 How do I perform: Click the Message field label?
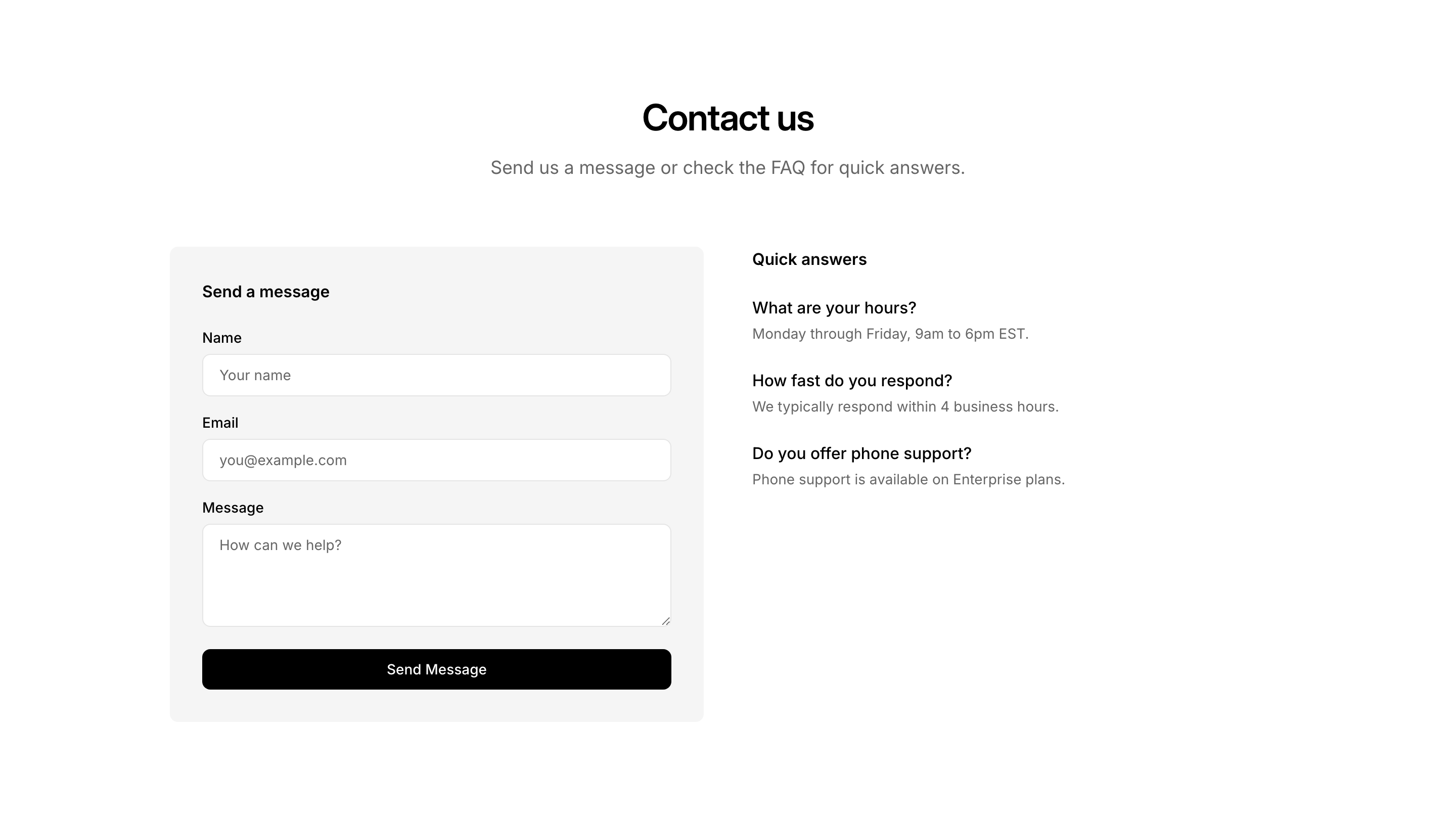(x=233, y=508)
